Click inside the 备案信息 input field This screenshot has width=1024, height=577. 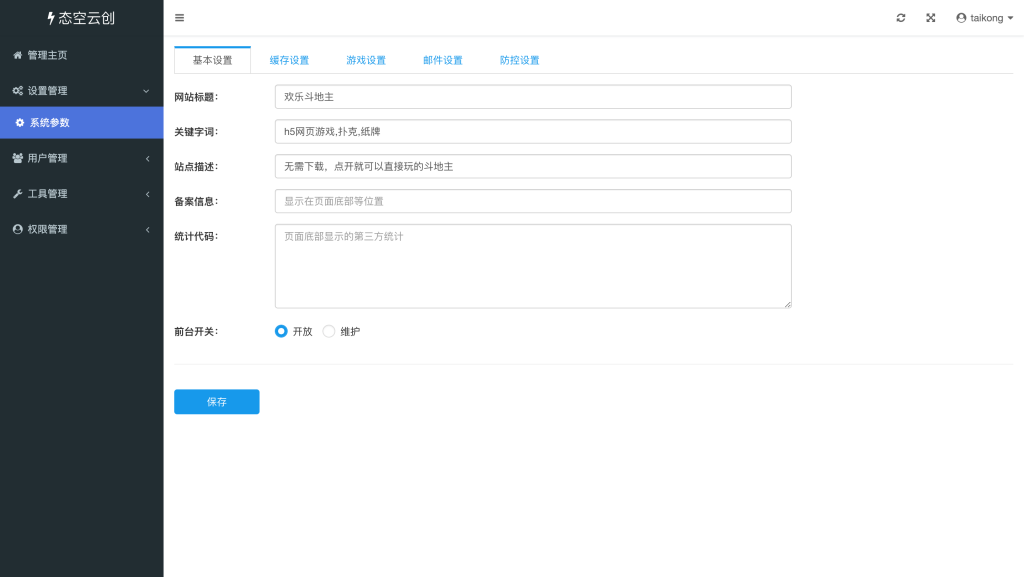click(x=533, y=201)
